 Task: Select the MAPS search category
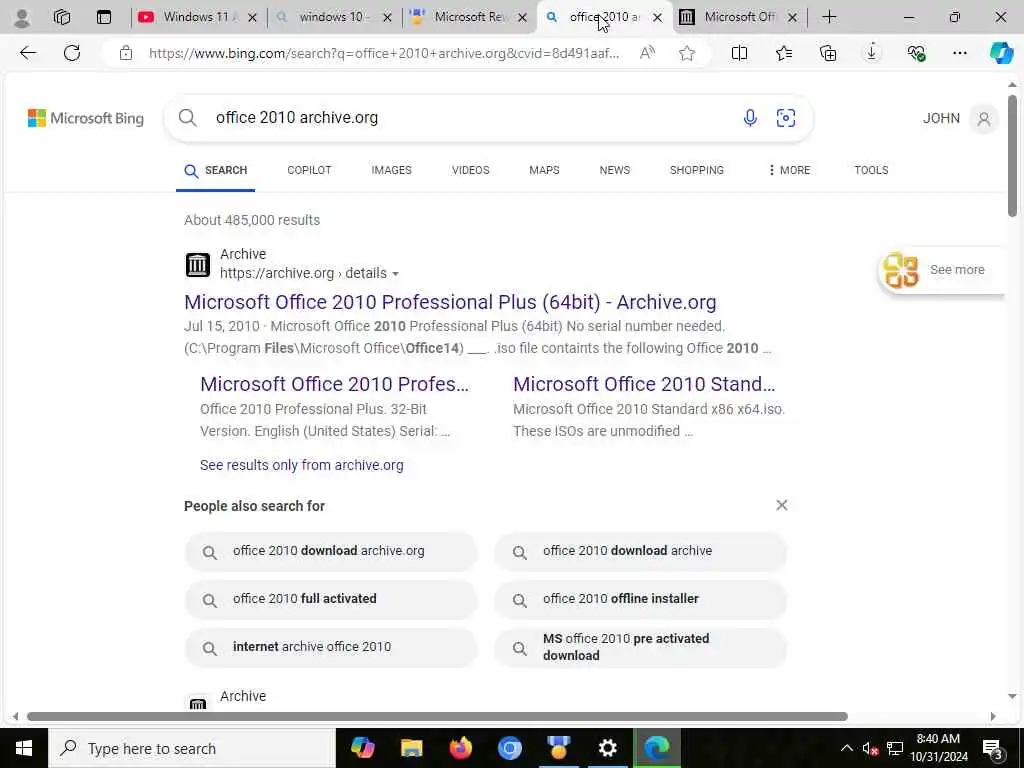[x=544, y=170]
